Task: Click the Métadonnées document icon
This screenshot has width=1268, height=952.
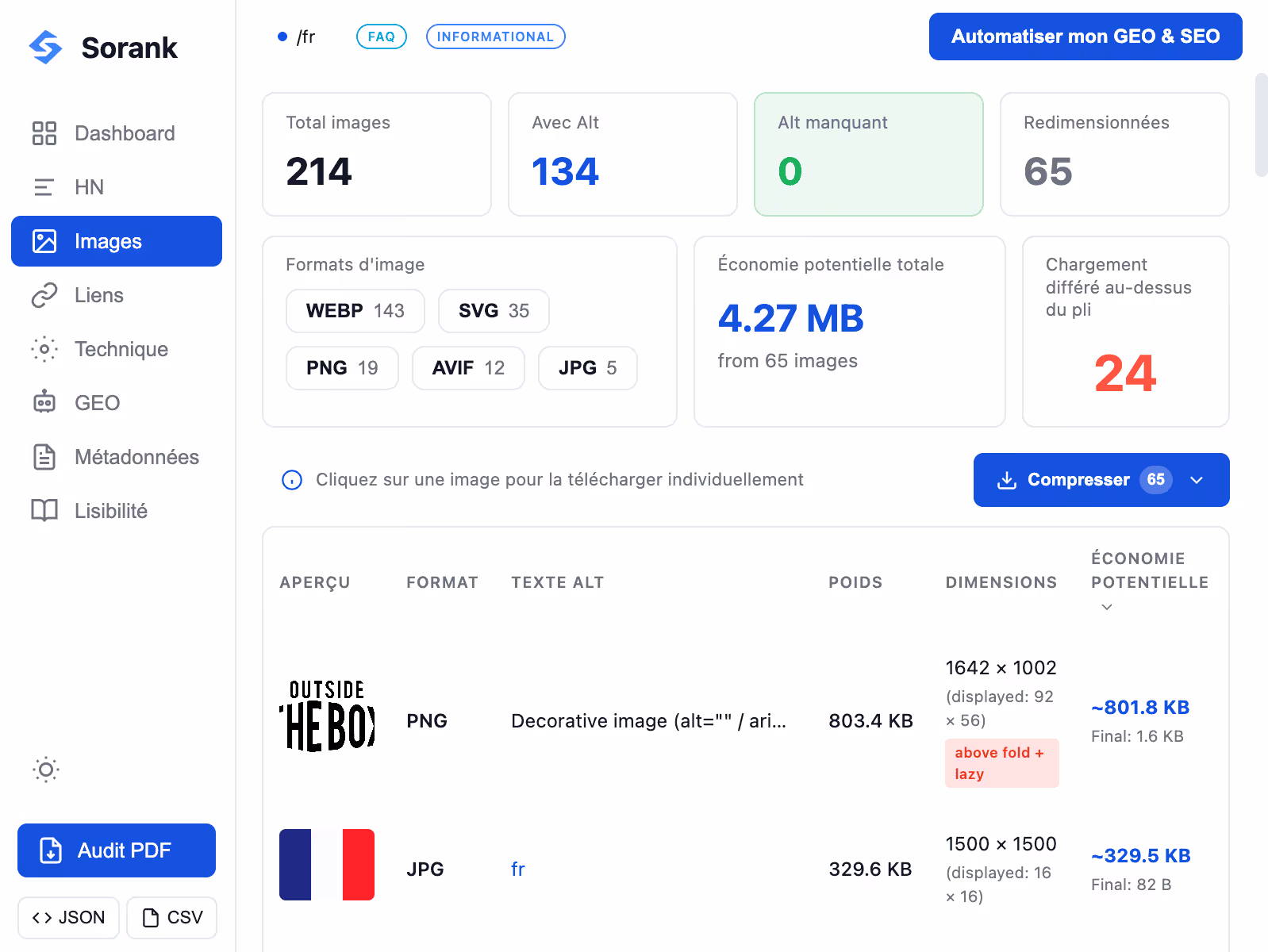Action: click(44, 457)
